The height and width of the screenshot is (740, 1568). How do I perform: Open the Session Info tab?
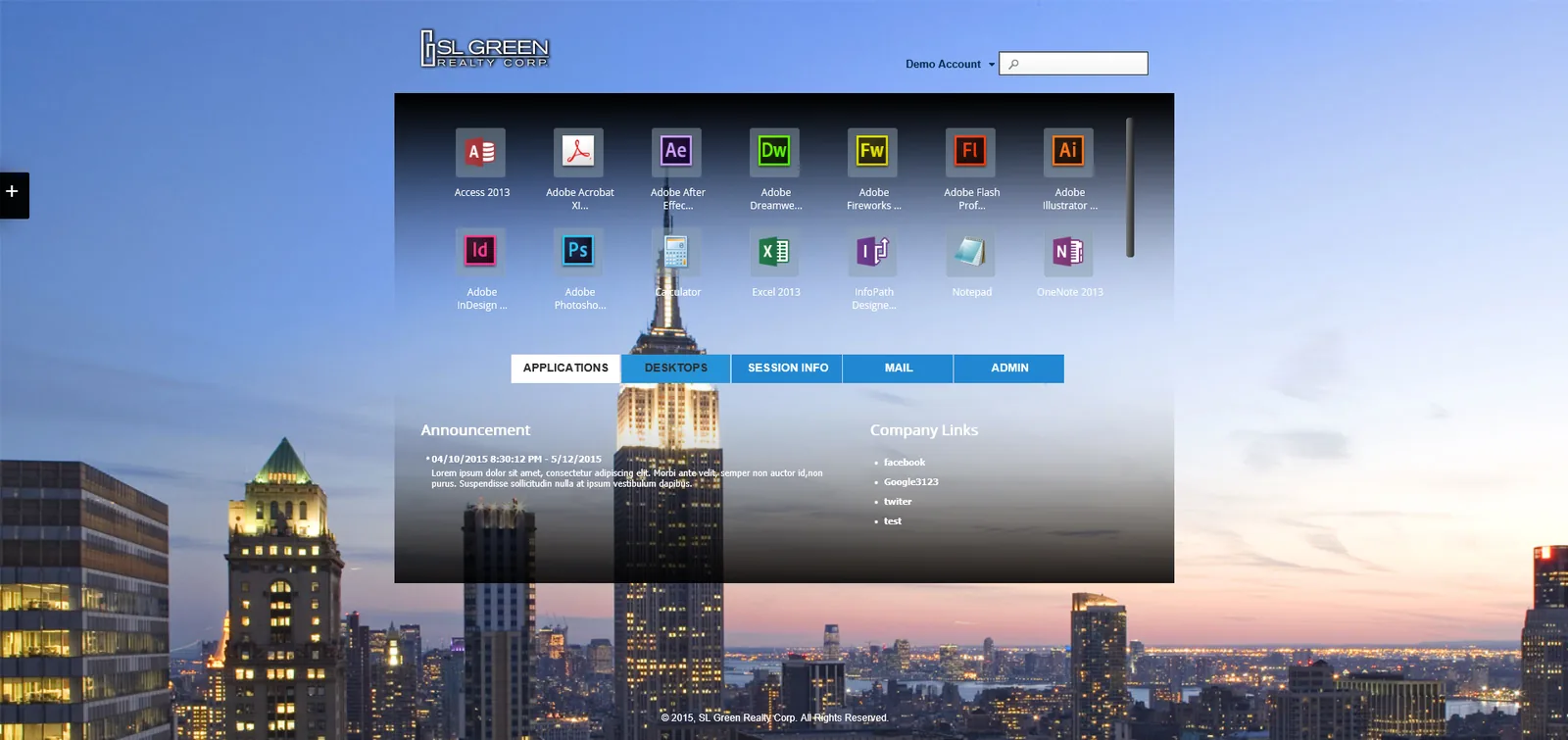click(787, 369)
